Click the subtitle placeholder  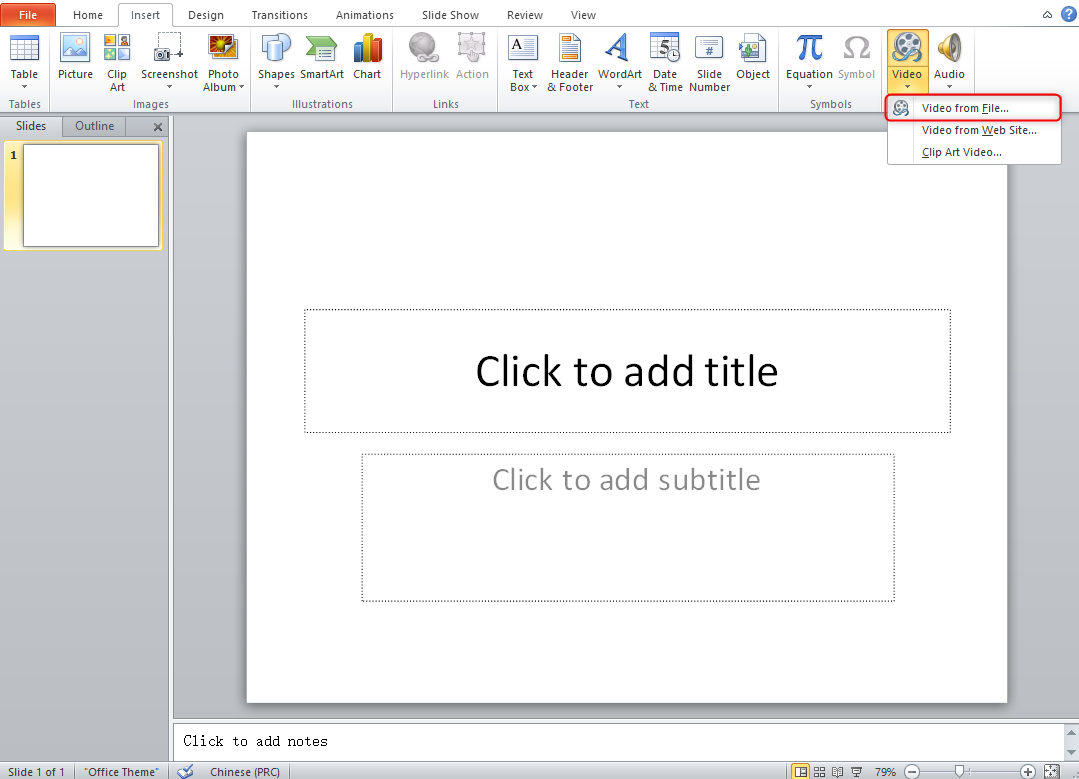coord(628,528)
